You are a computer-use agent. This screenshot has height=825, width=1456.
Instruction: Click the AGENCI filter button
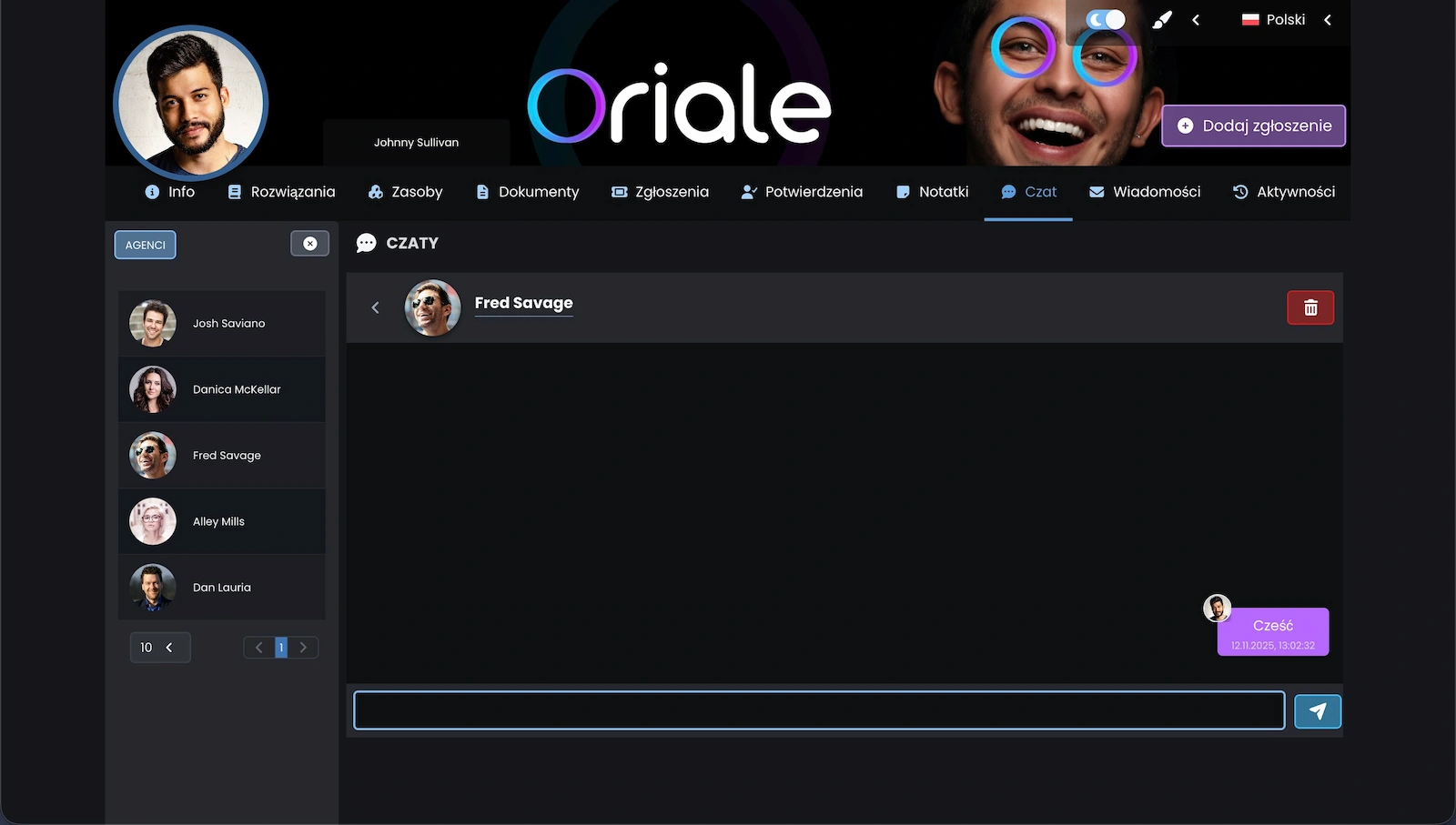tap(146, 245)
